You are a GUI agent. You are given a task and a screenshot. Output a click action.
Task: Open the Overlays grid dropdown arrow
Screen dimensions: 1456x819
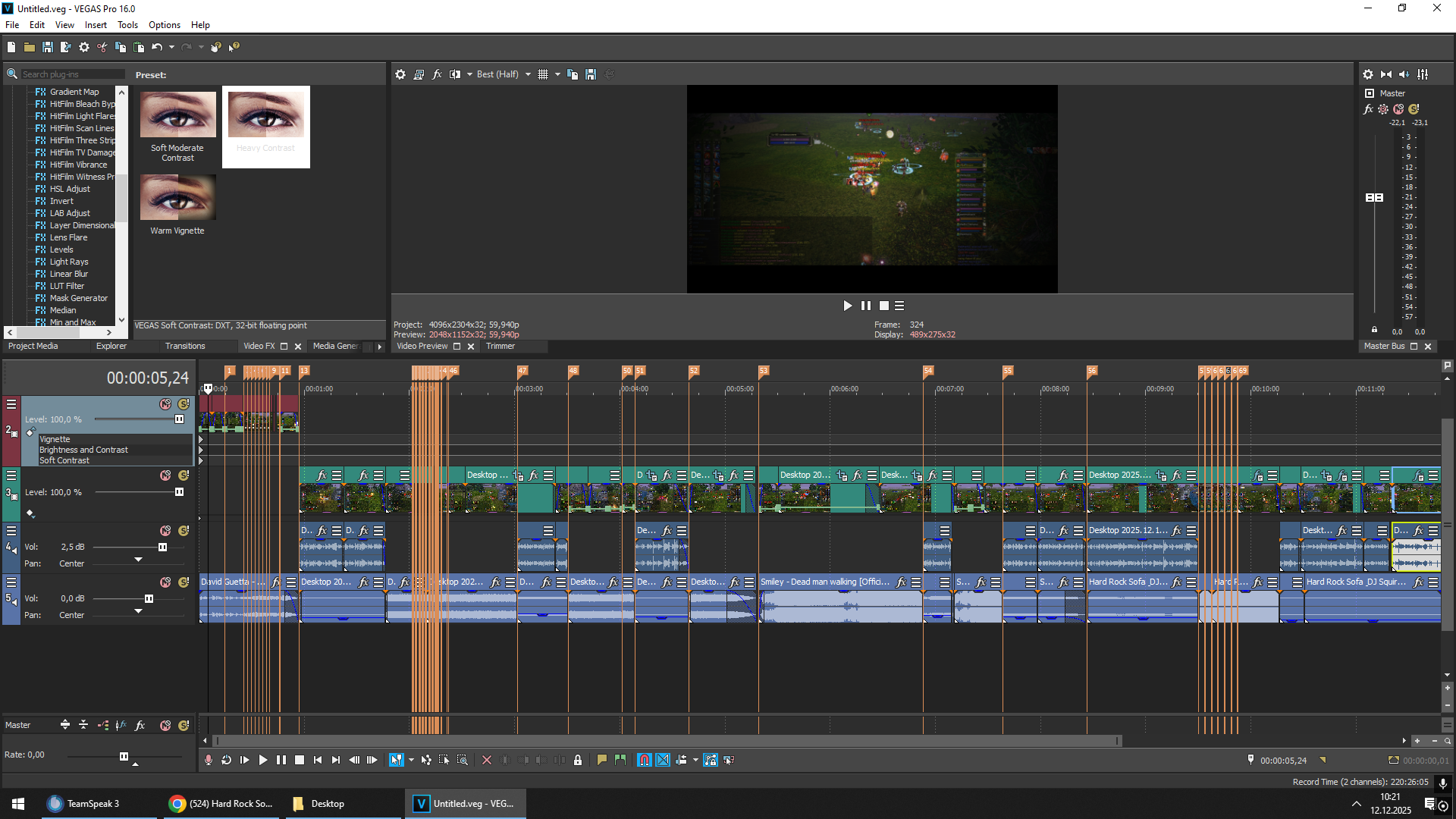point(557,74)
